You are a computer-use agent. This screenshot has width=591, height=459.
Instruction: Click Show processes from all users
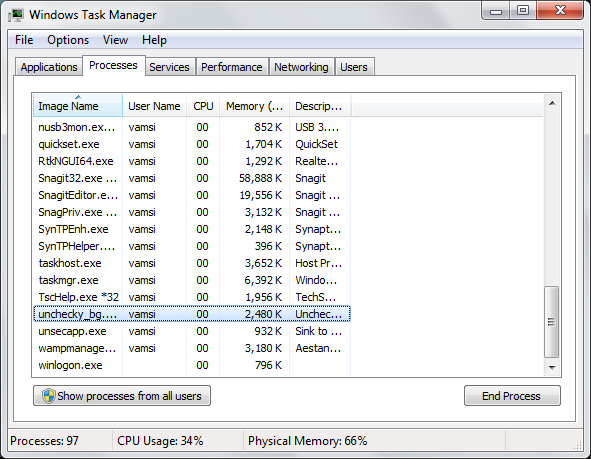click(x=122, y=396)
